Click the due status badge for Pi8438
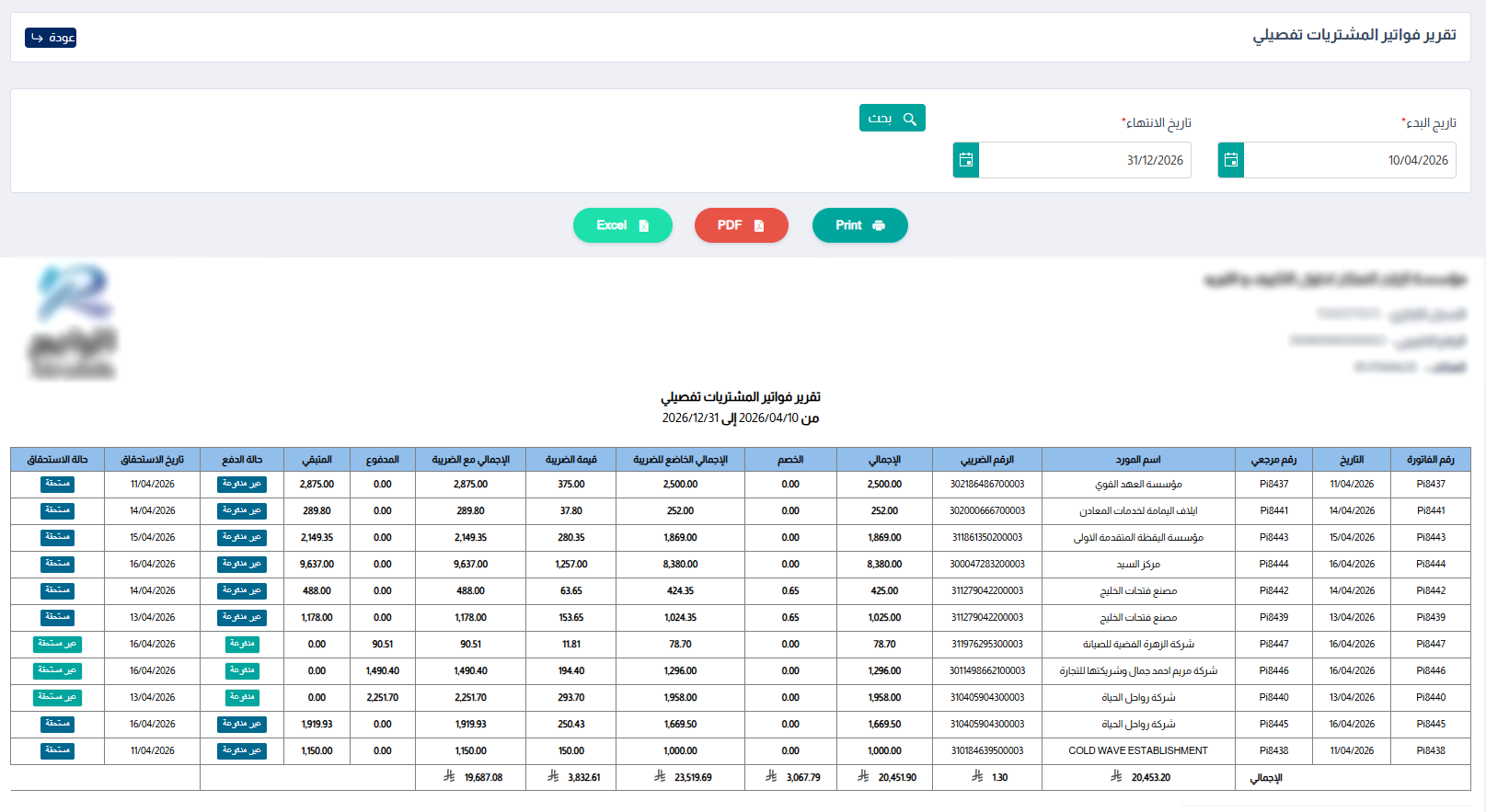This screenshot has width=1486, height=812. pos(58,750)
